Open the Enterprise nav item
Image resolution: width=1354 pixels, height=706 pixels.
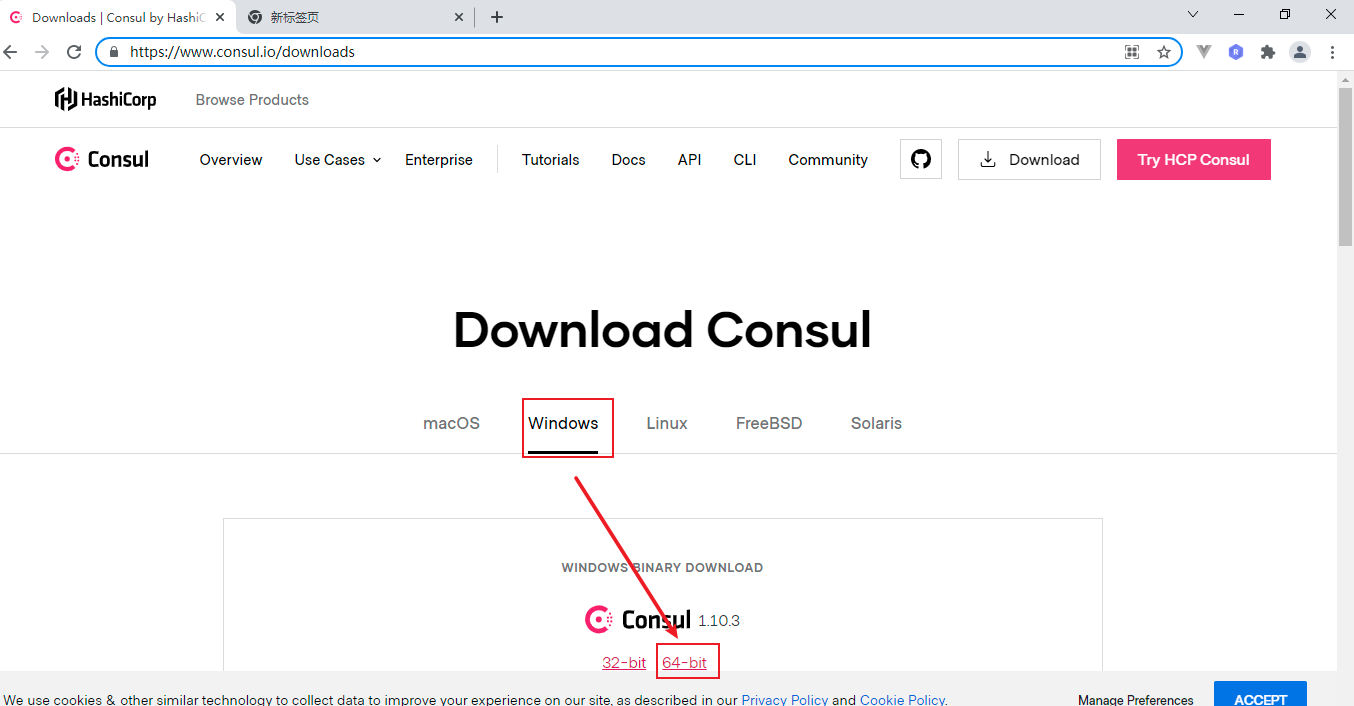(x=439, y=160)
